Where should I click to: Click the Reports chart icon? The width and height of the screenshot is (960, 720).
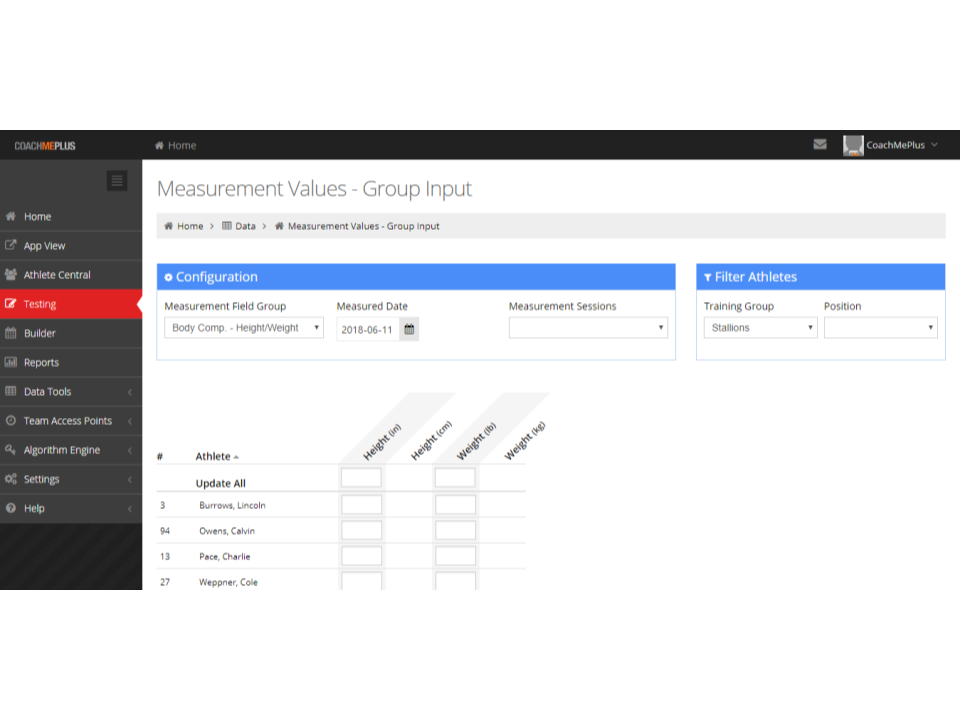coord(10,362)
